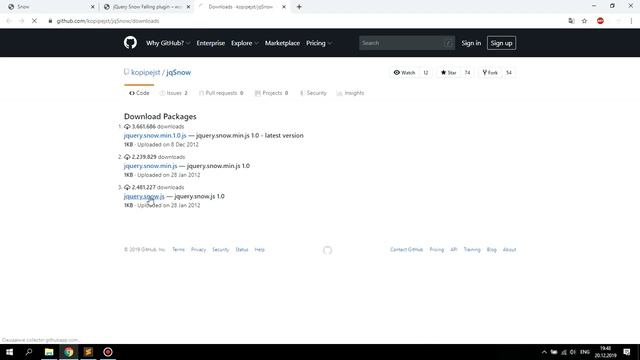Download jquery.snow.min.js package
640x360 pixels.
click(x=151, y=166)
